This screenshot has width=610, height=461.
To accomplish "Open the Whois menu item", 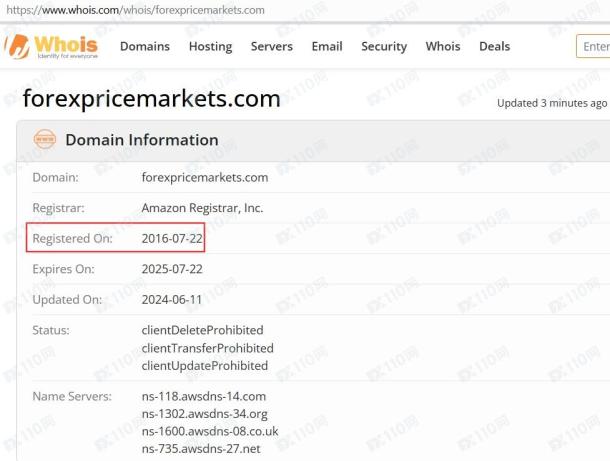I will click(x=443, y=46).
